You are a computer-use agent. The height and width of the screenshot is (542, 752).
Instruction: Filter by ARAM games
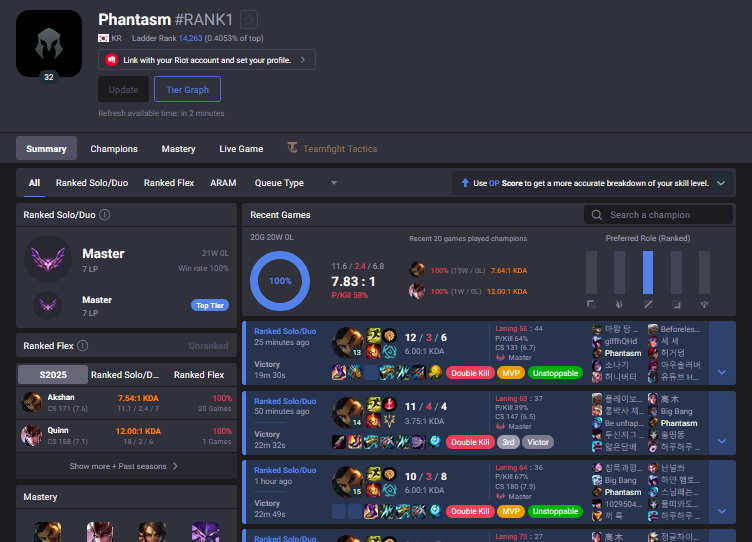(223, 183)
